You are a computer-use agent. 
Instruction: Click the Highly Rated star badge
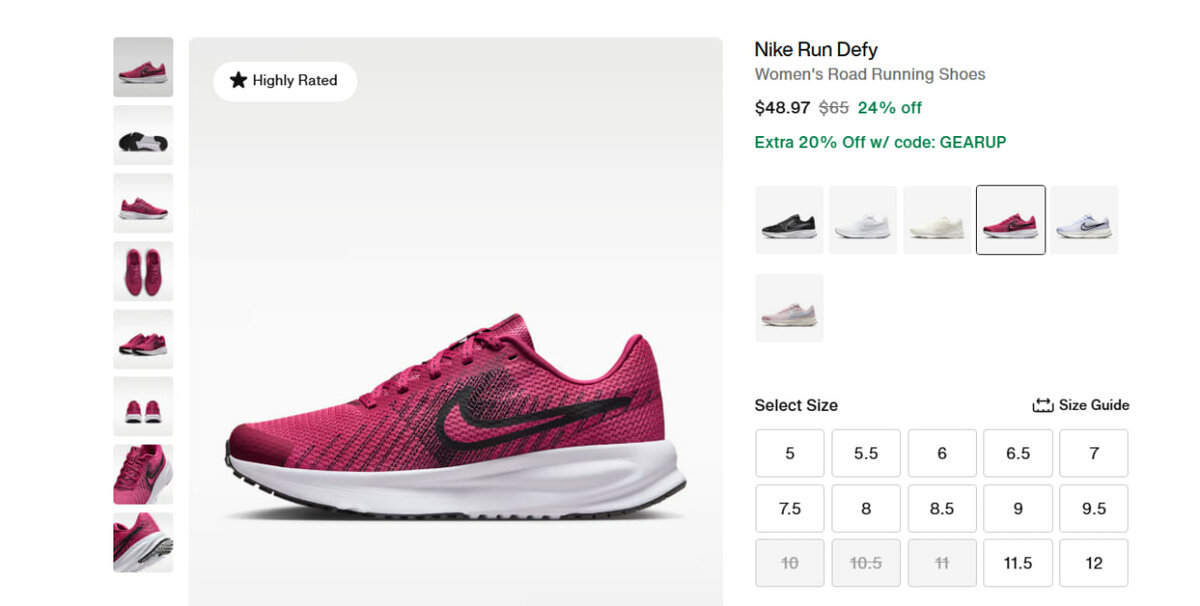(285, 81)
